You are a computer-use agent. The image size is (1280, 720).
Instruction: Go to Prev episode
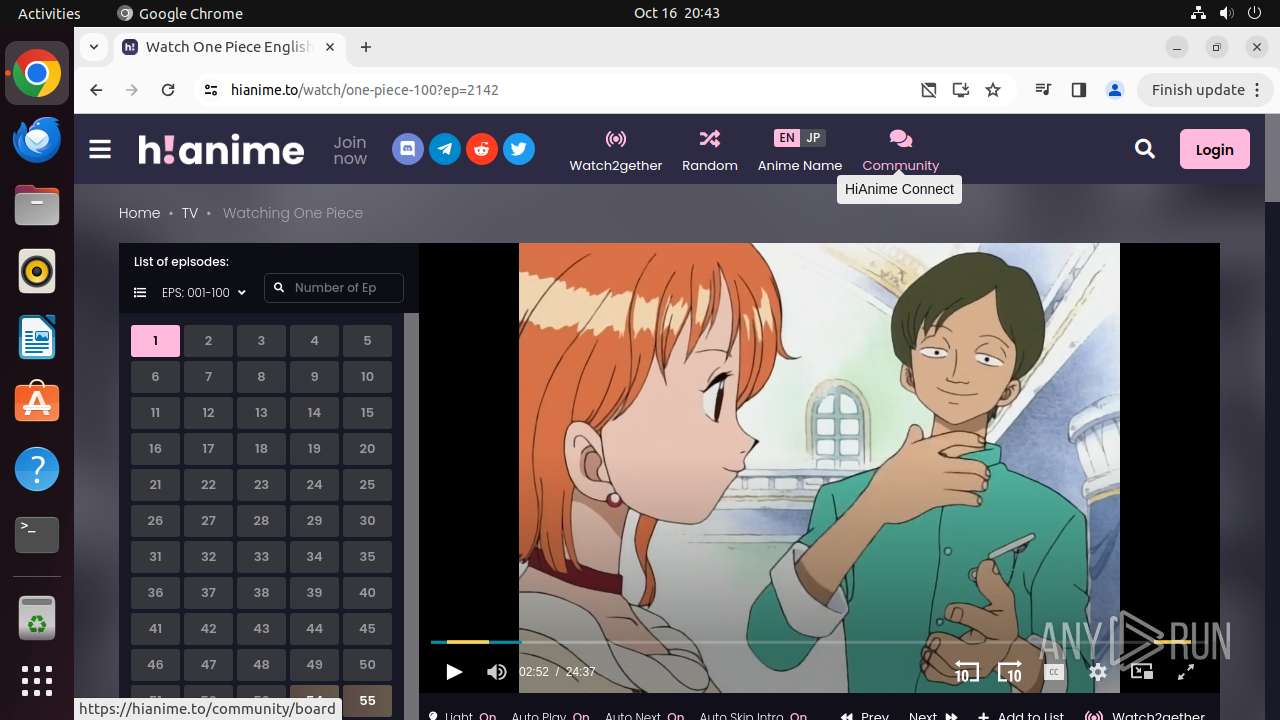click(865, 715)
